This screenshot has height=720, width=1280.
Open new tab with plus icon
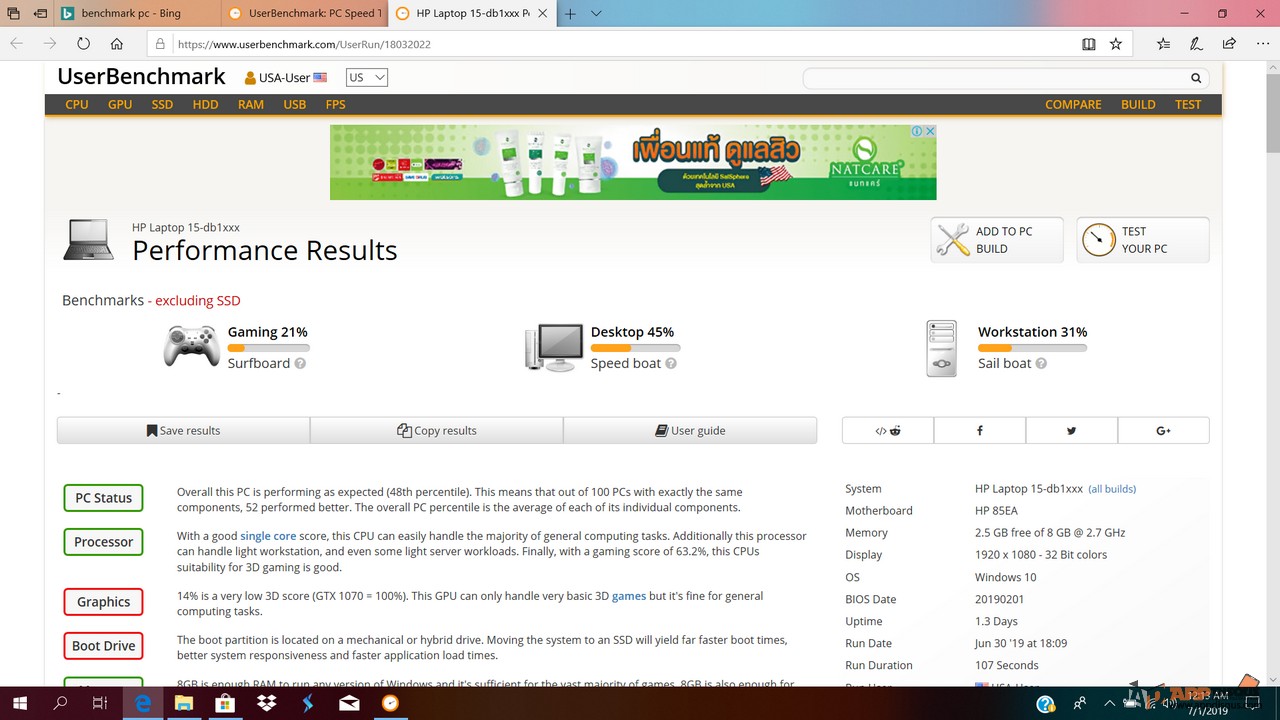tap(570, 14)
